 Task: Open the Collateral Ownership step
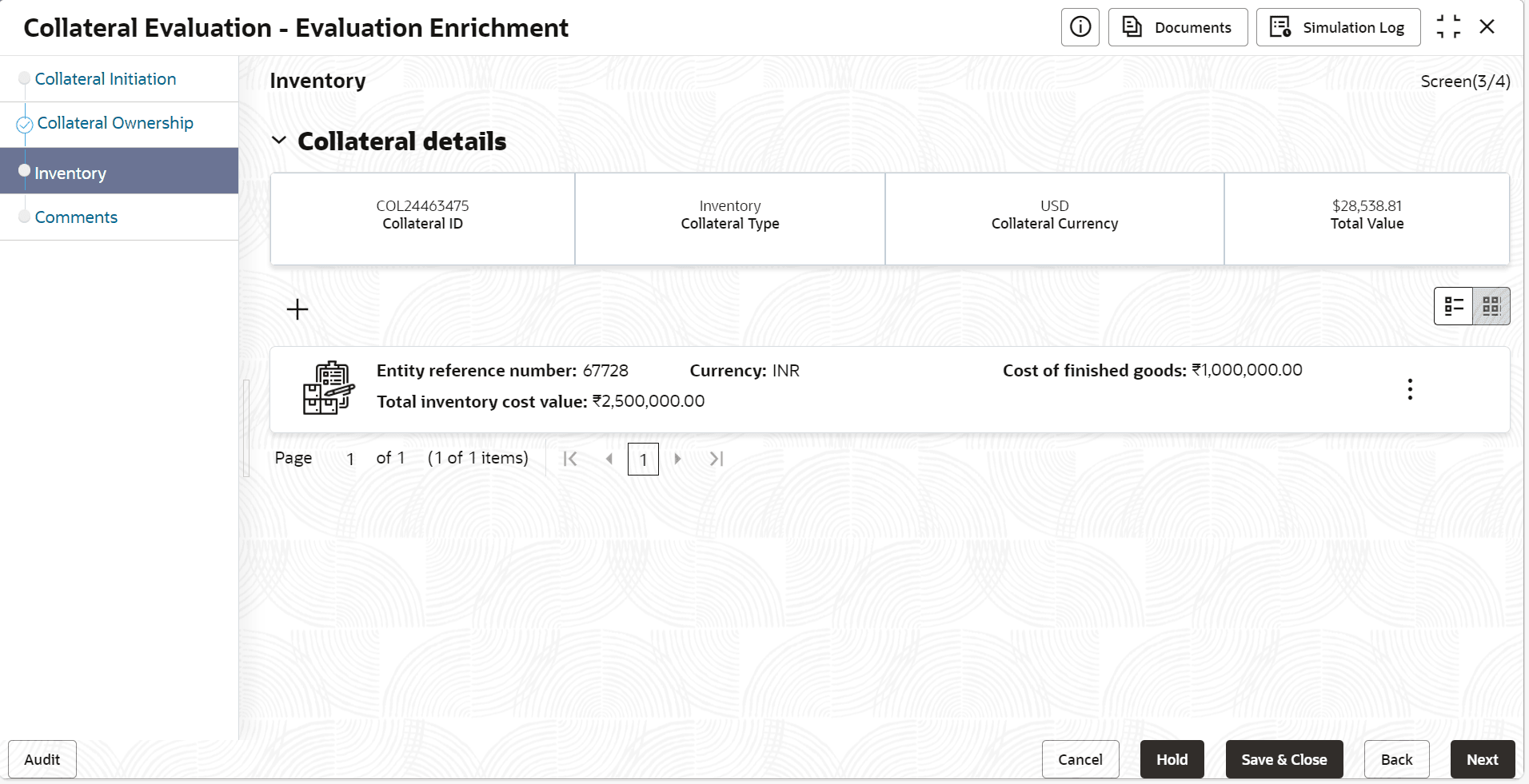[115, 123]
